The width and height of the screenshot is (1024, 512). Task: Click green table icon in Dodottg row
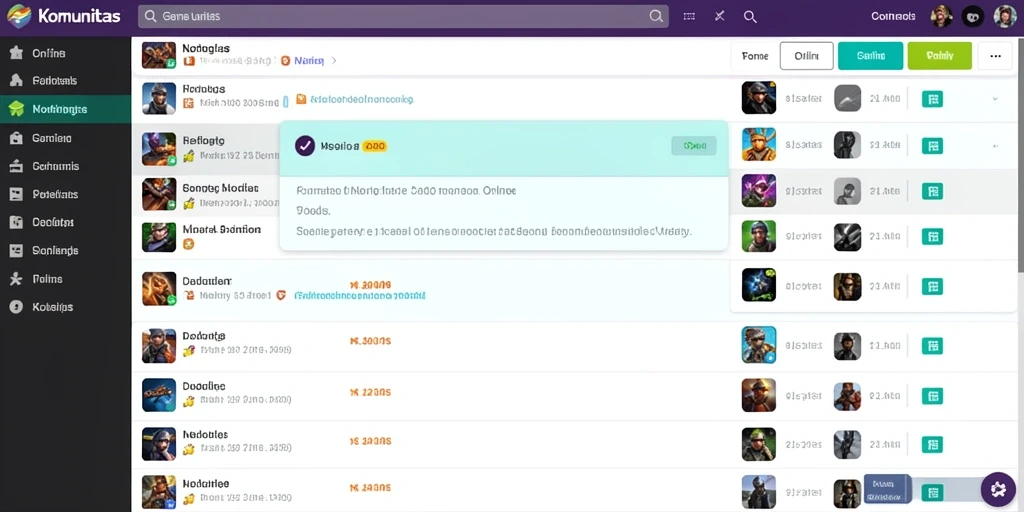click(932, 345)
